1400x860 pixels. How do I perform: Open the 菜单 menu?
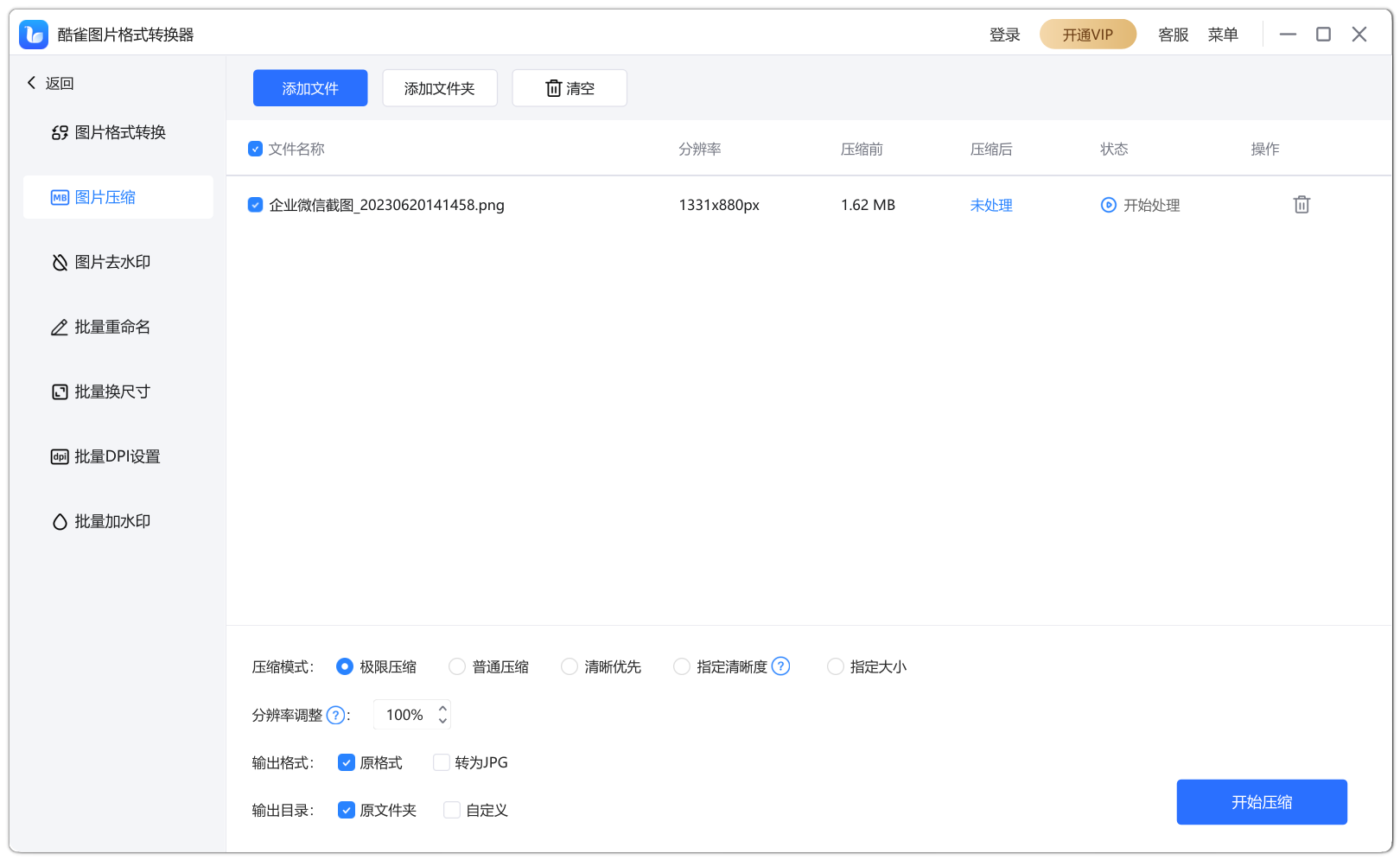coord(1223,35)
